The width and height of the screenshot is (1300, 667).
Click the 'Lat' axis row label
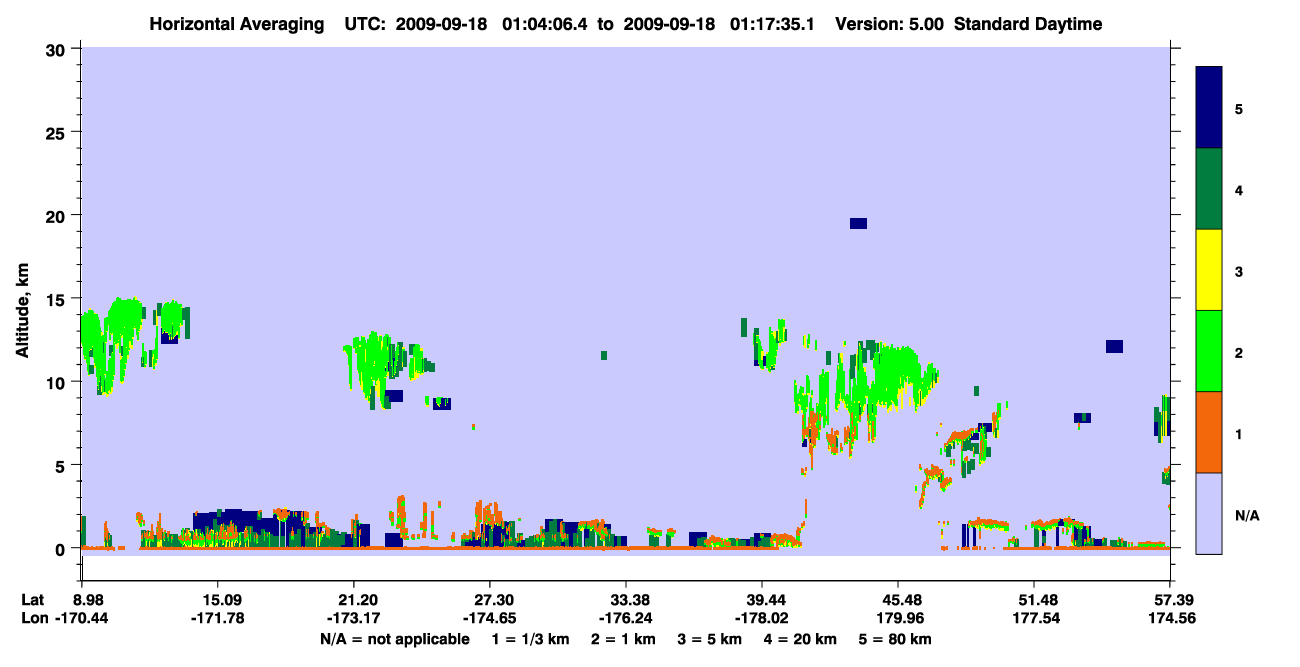pos(32,600)
